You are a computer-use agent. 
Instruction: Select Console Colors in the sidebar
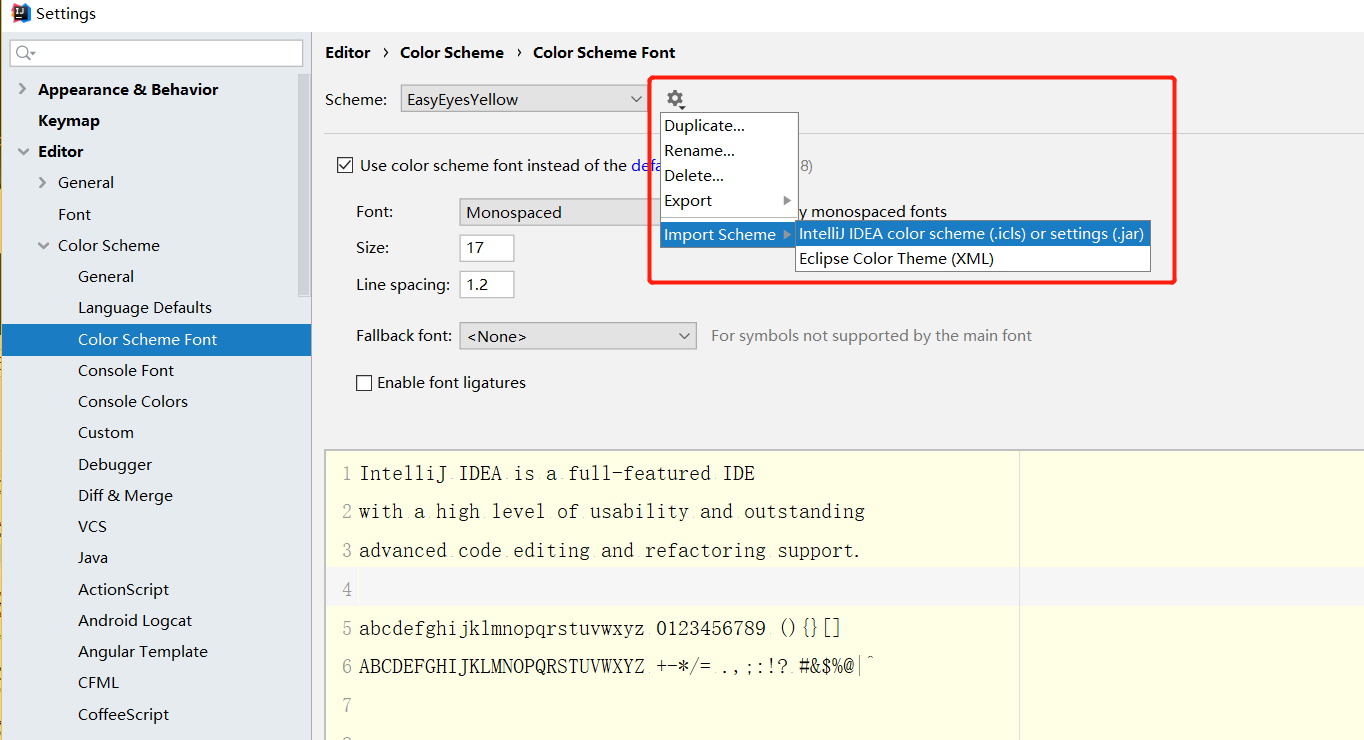click(x=132, y=401)
